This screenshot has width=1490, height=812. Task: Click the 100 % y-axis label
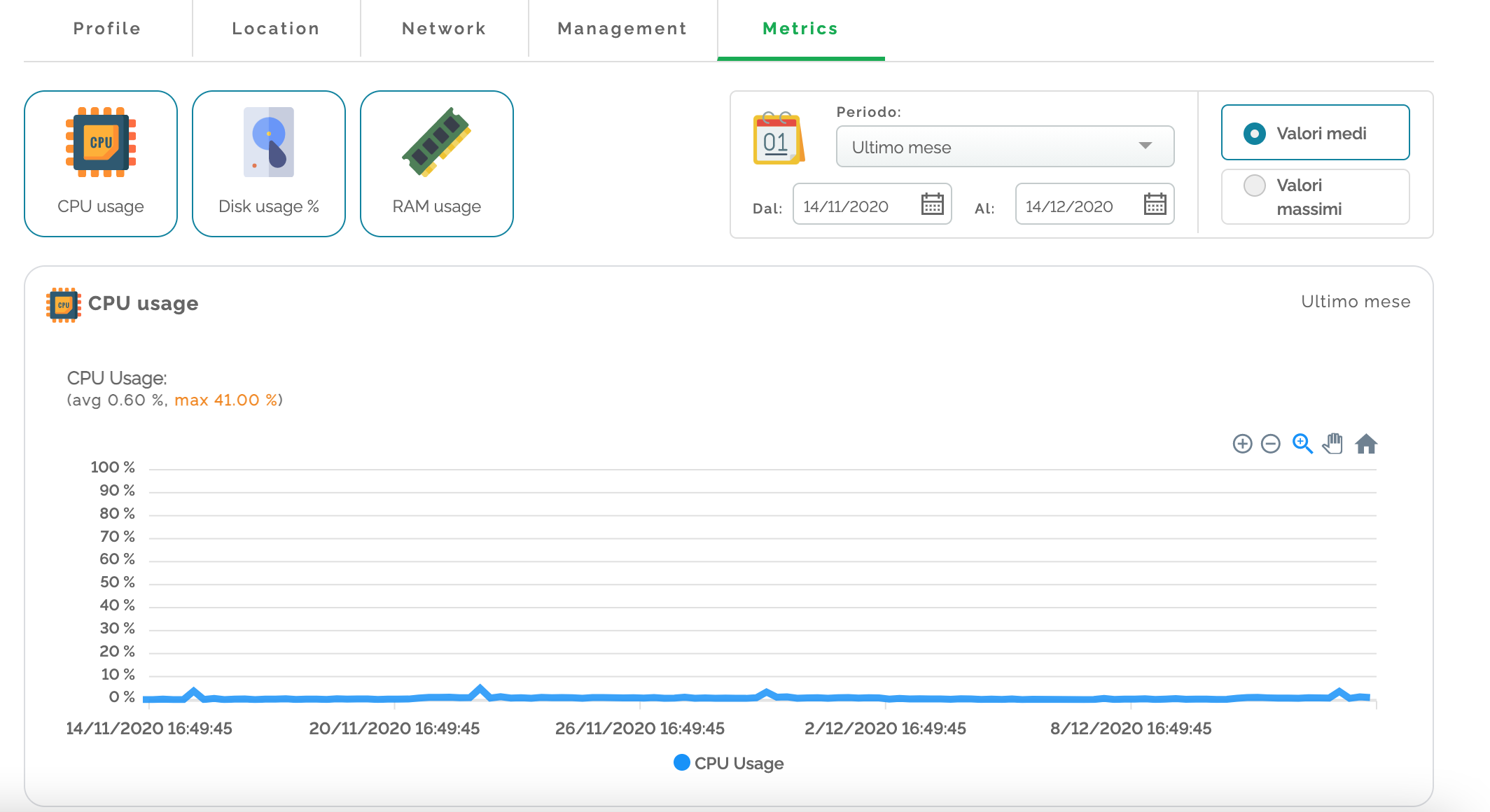click(113, 468)
